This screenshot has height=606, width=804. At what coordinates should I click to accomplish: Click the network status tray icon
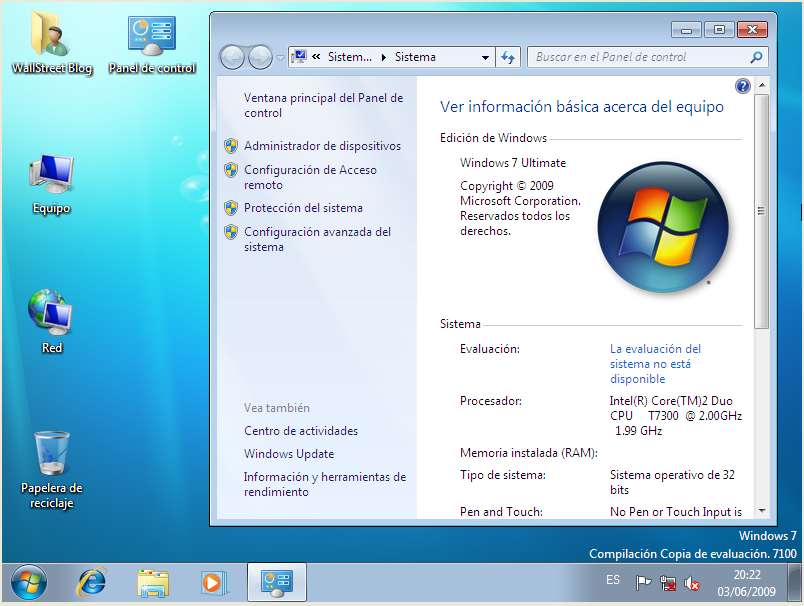668,583
